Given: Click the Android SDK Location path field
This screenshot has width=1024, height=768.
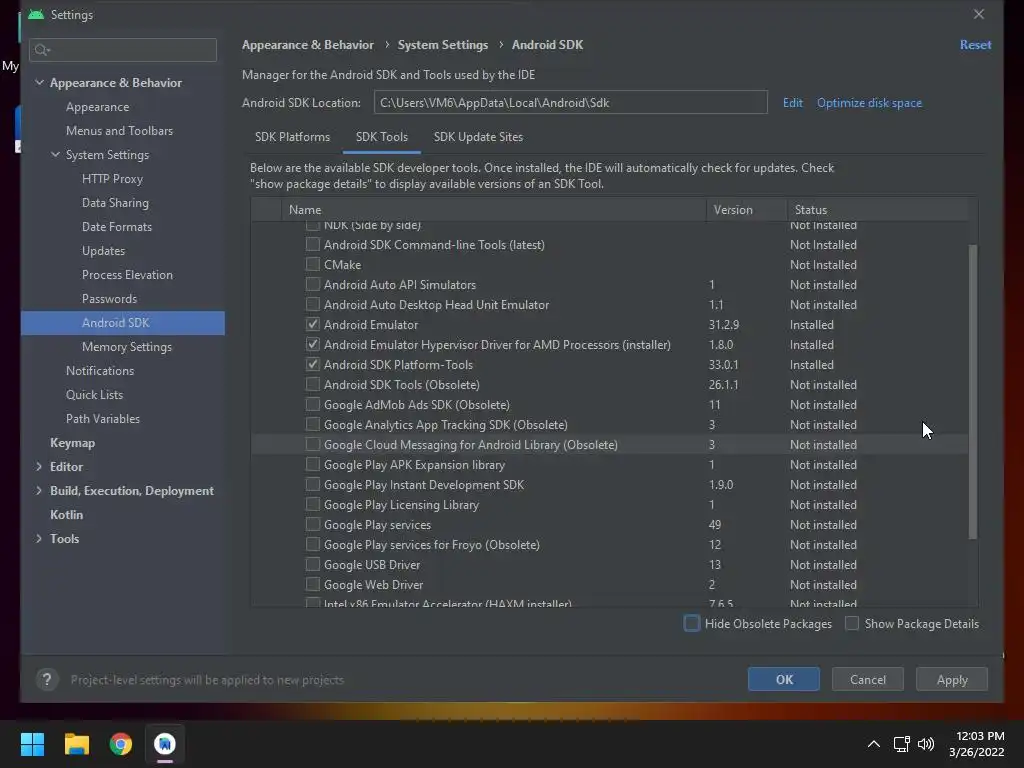Looking at the screenshot, I should coord(570,103).
